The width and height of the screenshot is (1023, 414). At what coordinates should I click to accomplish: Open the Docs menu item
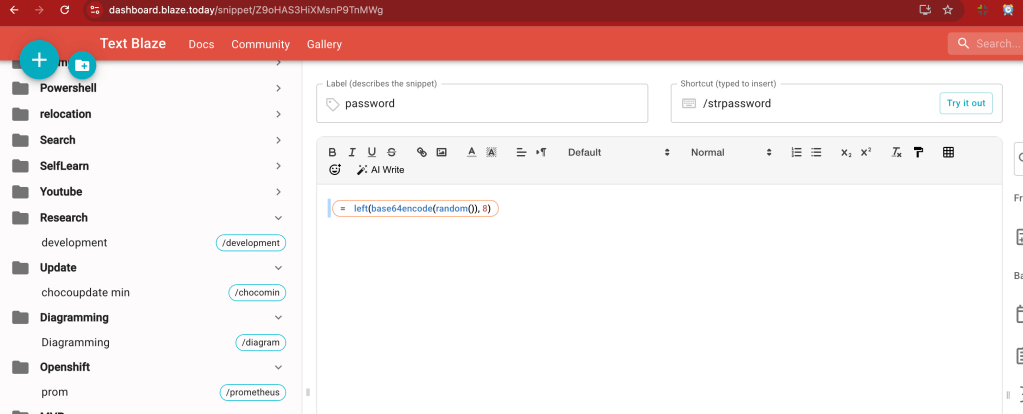tap(201, 44)
